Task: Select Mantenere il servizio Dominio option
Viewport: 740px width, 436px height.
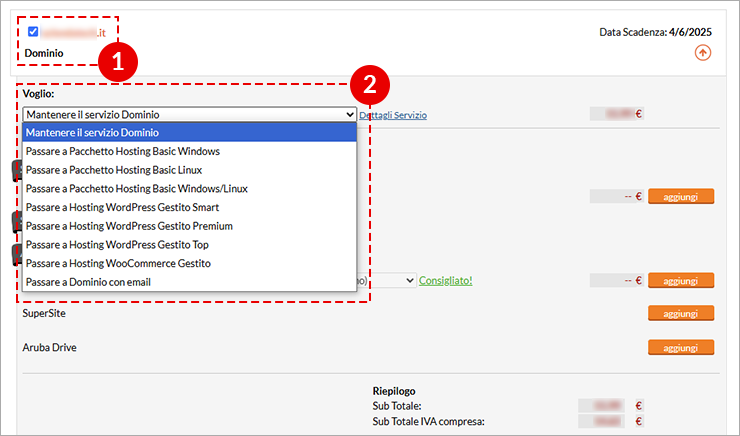Action: coord(190,133)
